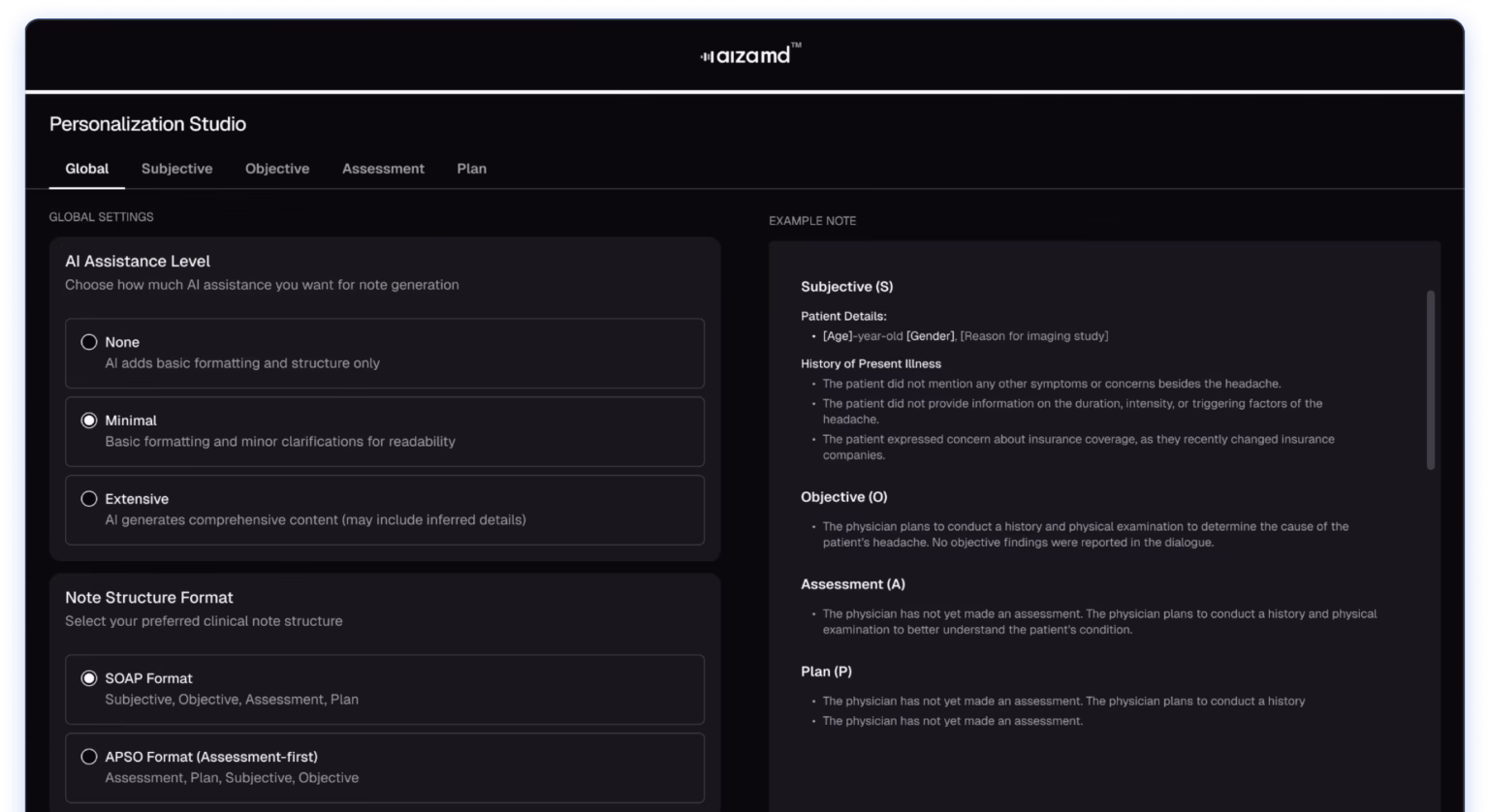Pick the APSO Format (Assessment-first) radio button
1489x812 pixels.
(x=89, y=757)
